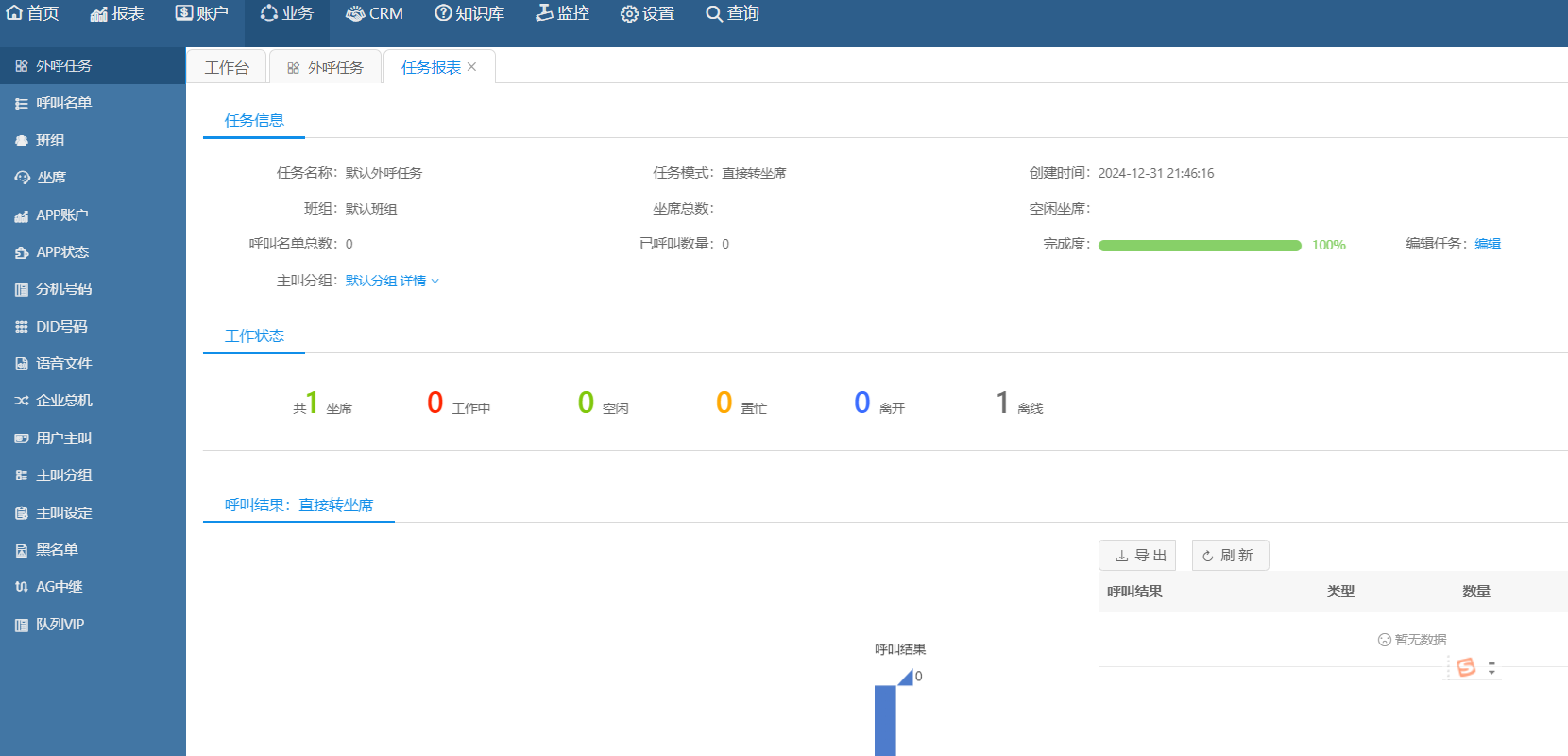The width and height of the screenshot is (1568, 756).
Task: Open the 业务 business menu
Action: coord(287,13)
